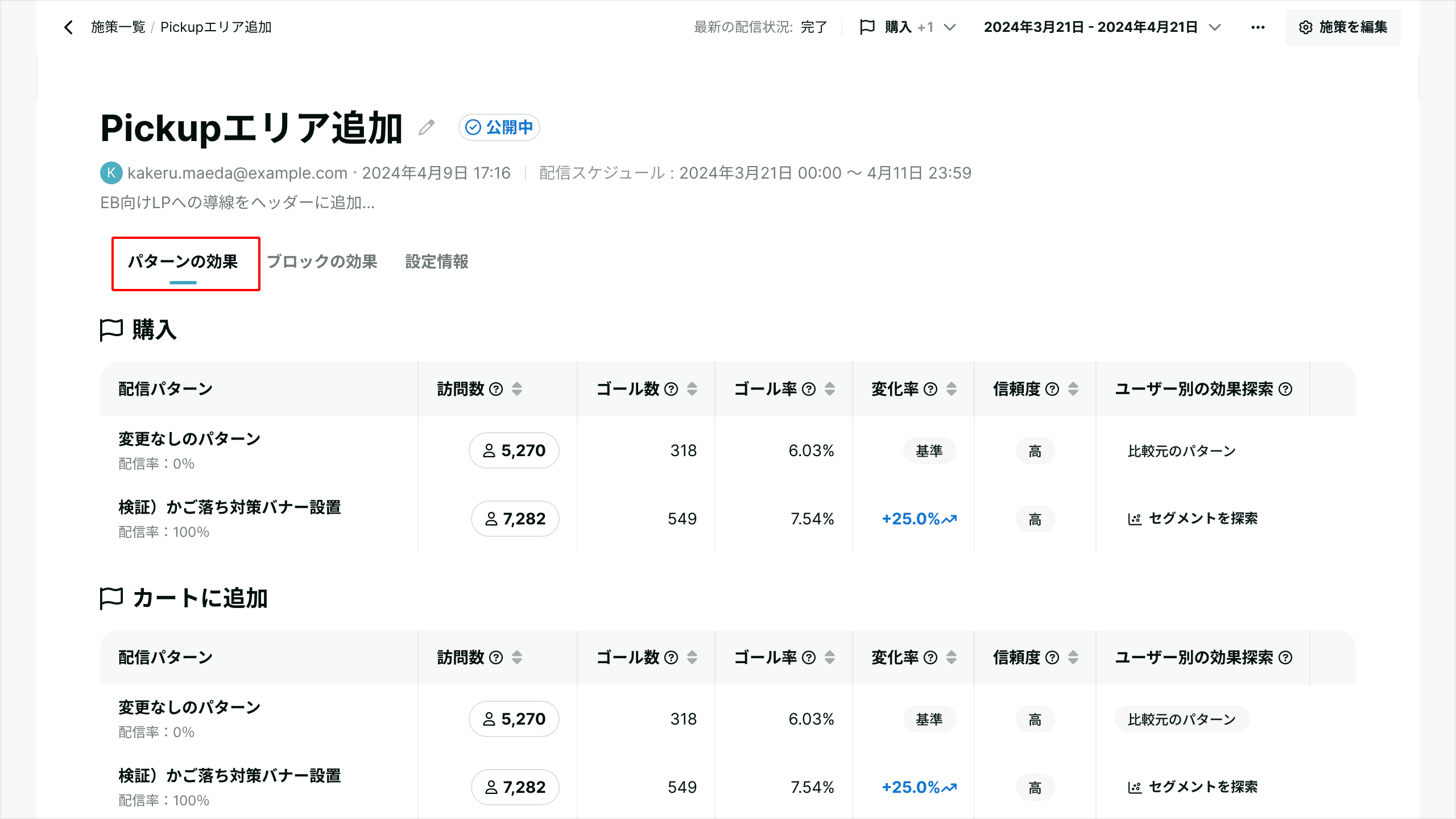
Task: Go to 施策一覧 breadcrumb link
Action: pos(118,27)
